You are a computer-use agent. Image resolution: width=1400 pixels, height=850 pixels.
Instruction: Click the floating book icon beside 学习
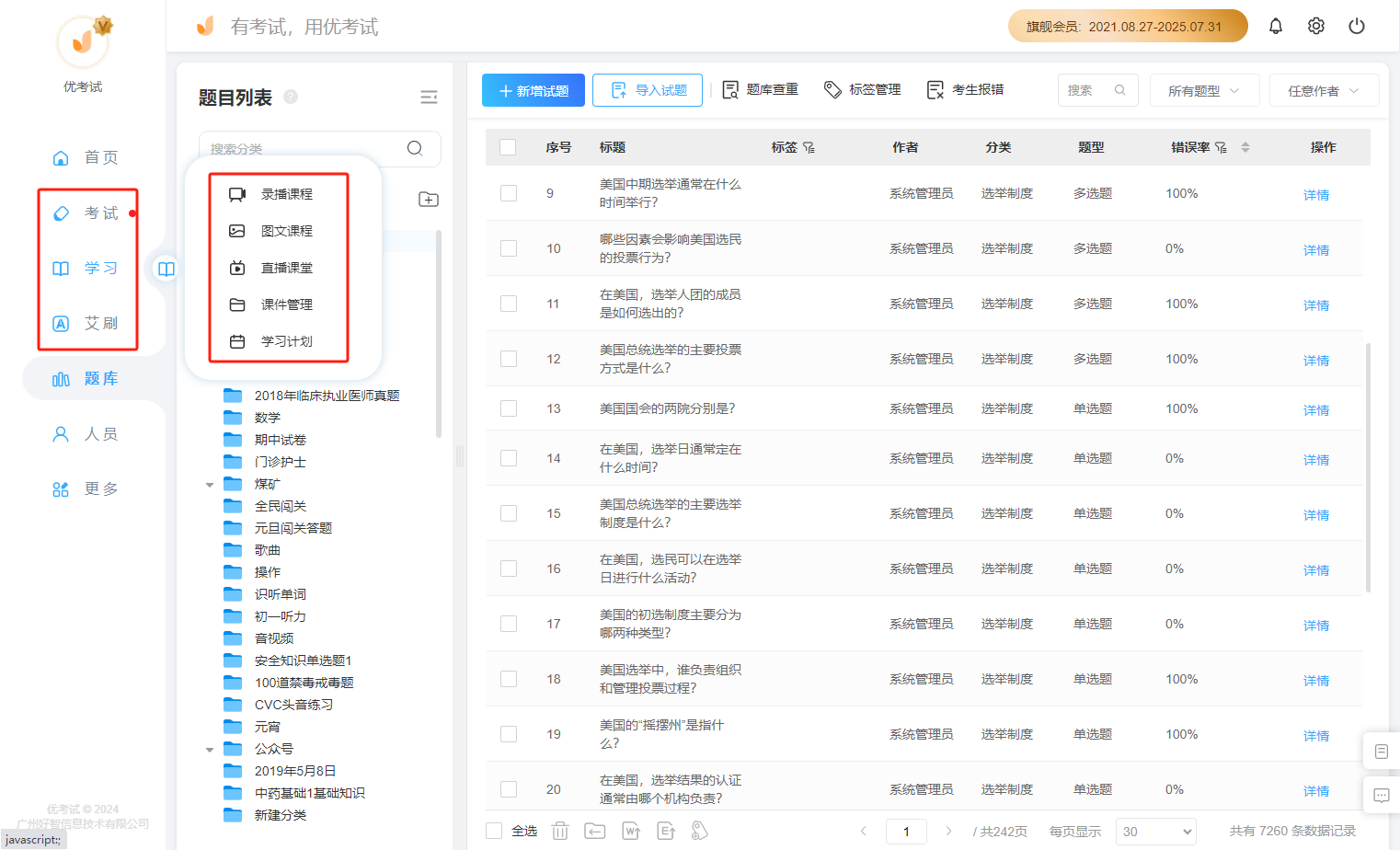pyautogui.click(x=166, y=269)
